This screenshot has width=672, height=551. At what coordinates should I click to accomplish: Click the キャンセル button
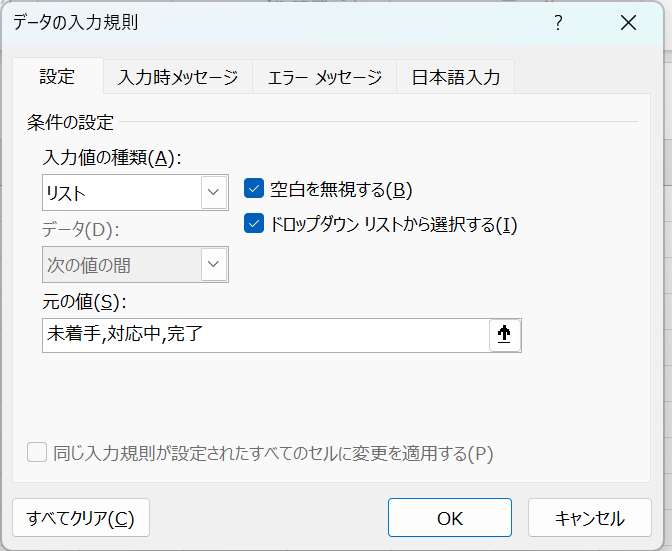click(x=590, y=518)
